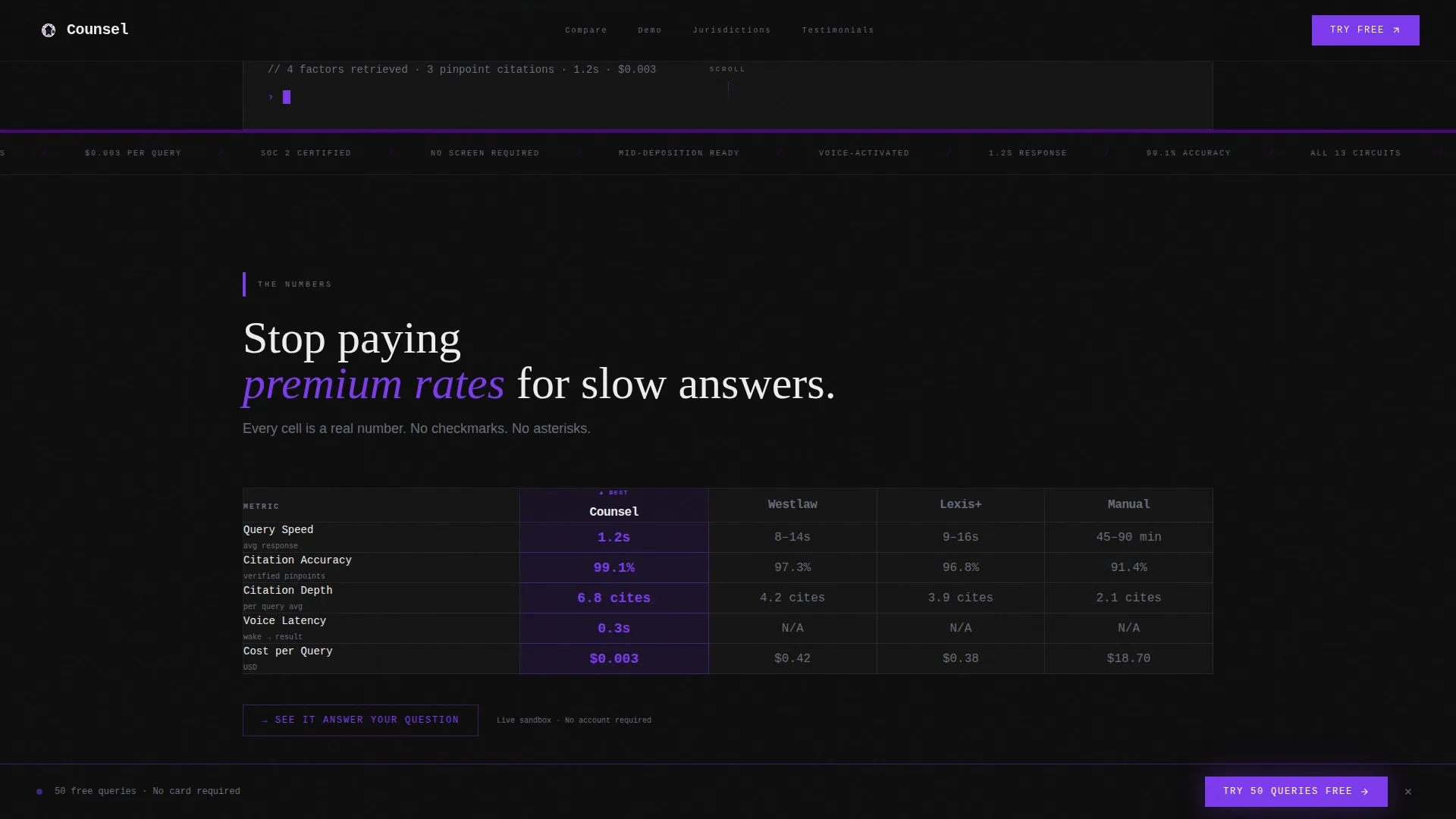Click the 6.8 cites cell
The width and height of the screenshot is (1456, 819).
[x=614, y=598]
